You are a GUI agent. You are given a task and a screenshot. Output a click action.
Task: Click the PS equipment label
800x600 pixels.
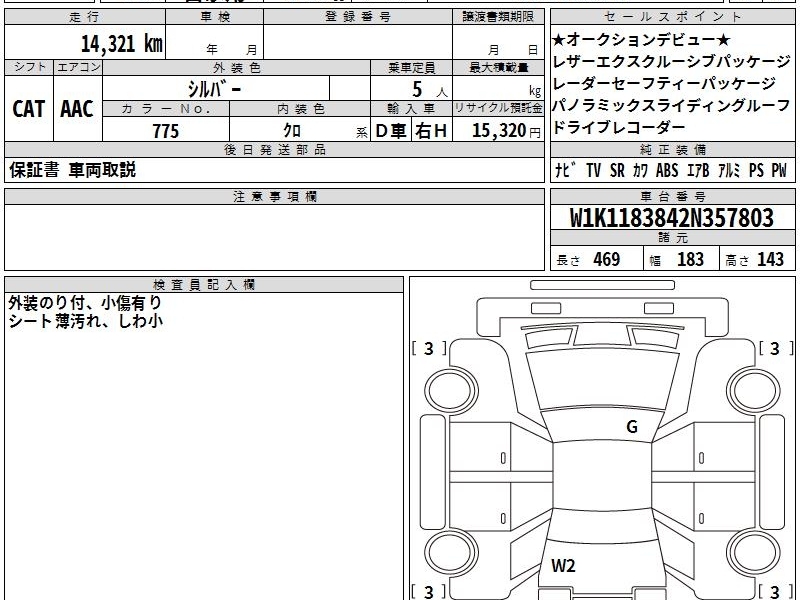click(756, 170)
